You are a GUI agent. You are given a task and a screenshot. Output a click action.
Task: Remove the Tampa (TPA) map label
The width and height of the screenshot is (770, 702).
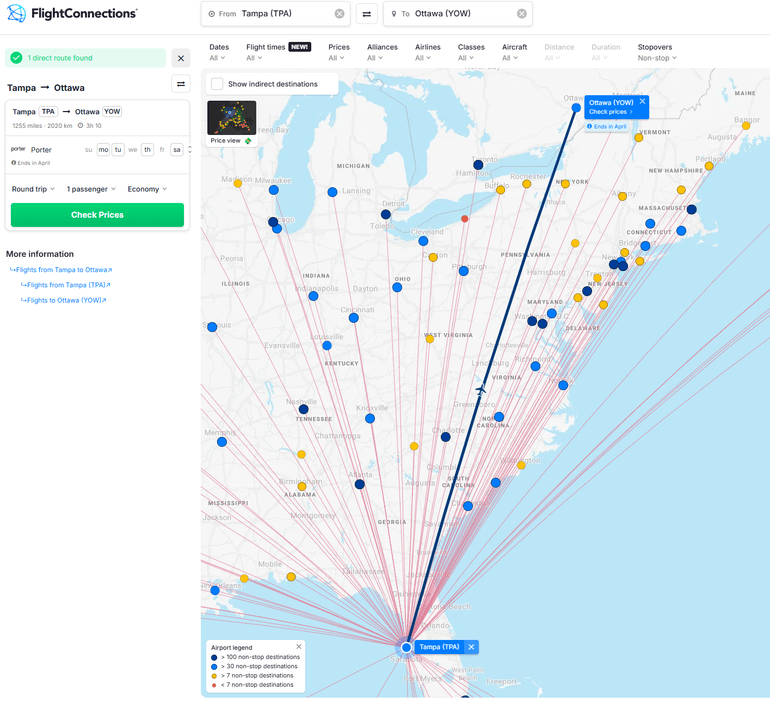[x=471, y=647]
